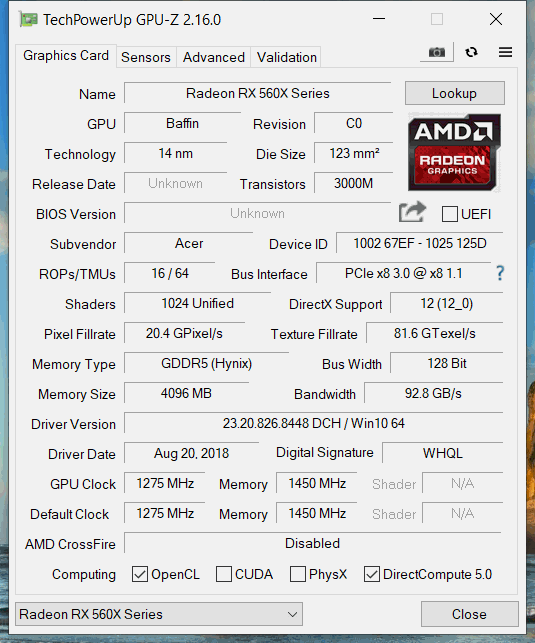Screen dimensions: 535x643
Task: Minimize the GPU-Z window
Action: click(x=379, y=19)
